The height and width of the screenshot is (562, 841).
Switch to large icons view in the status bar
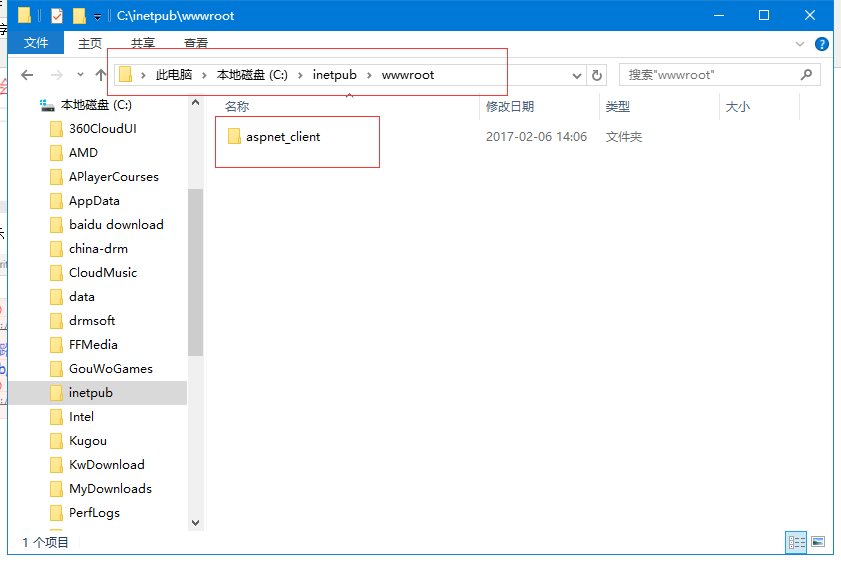[818, 542]
